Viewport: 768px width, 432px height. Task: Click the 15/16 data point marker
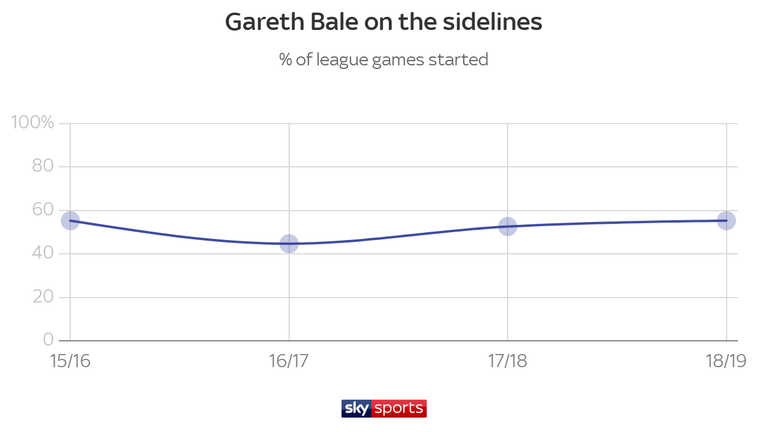(71, 221)
